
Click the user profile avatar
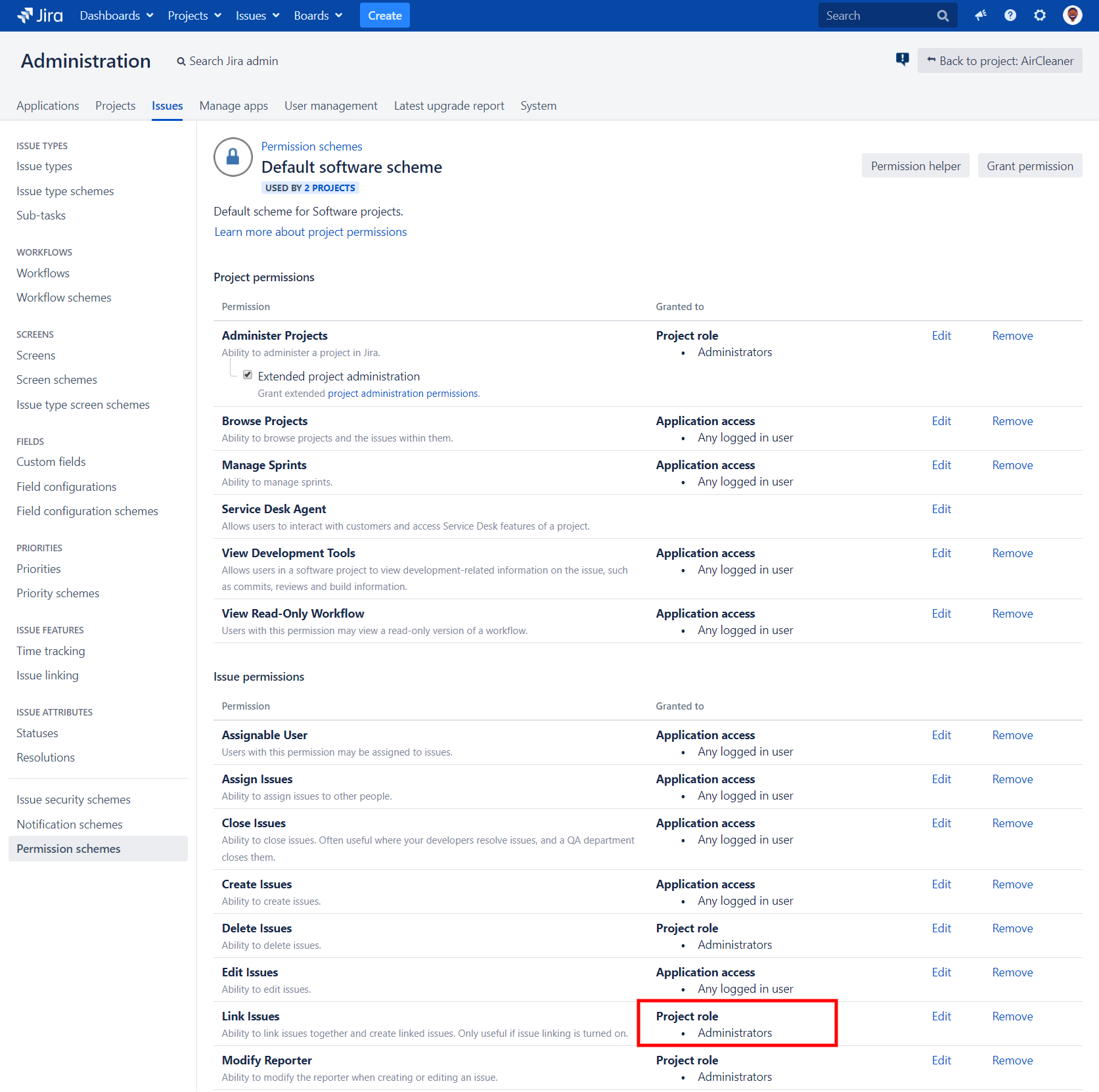tap(1071, 15)
